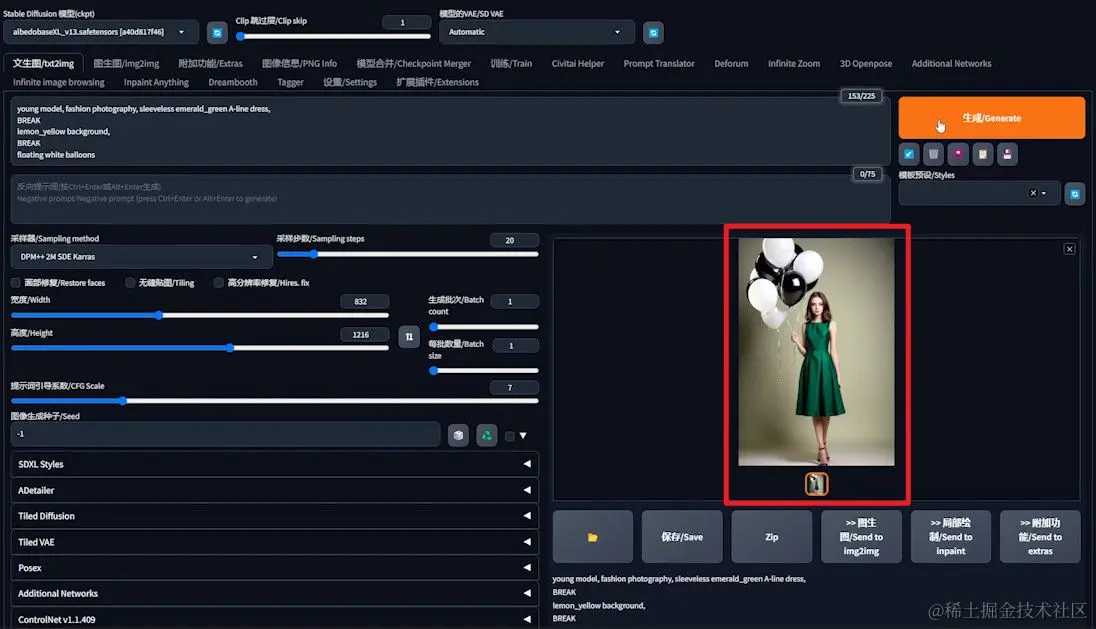Open the Settings tab

349,82
